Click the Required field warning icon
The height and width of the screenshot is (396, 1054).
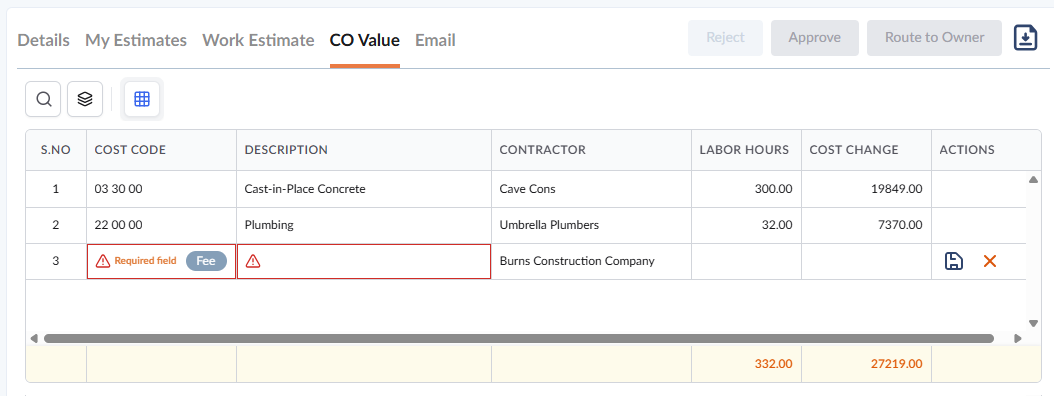pos(102,261)
